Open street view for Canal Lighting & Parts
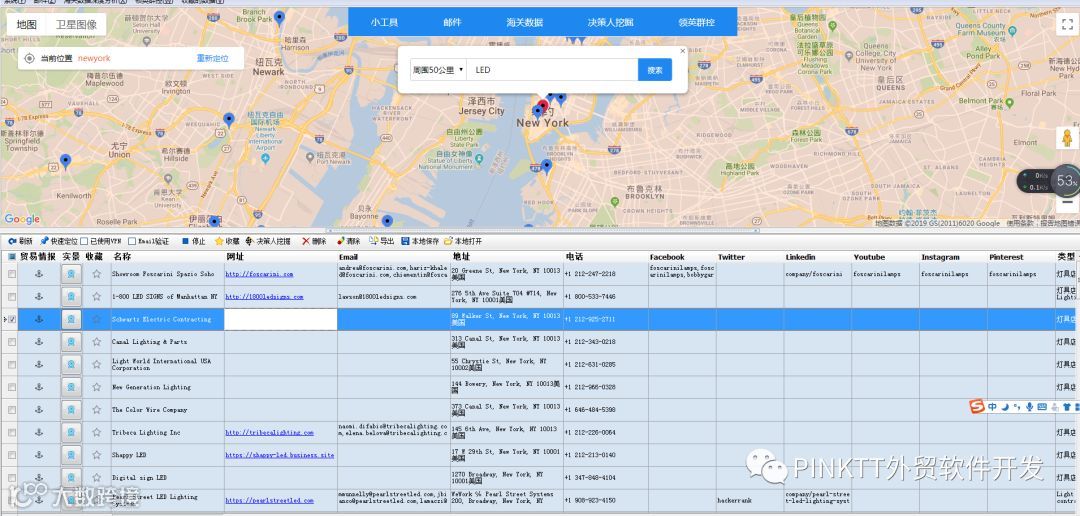 (70, 342)
